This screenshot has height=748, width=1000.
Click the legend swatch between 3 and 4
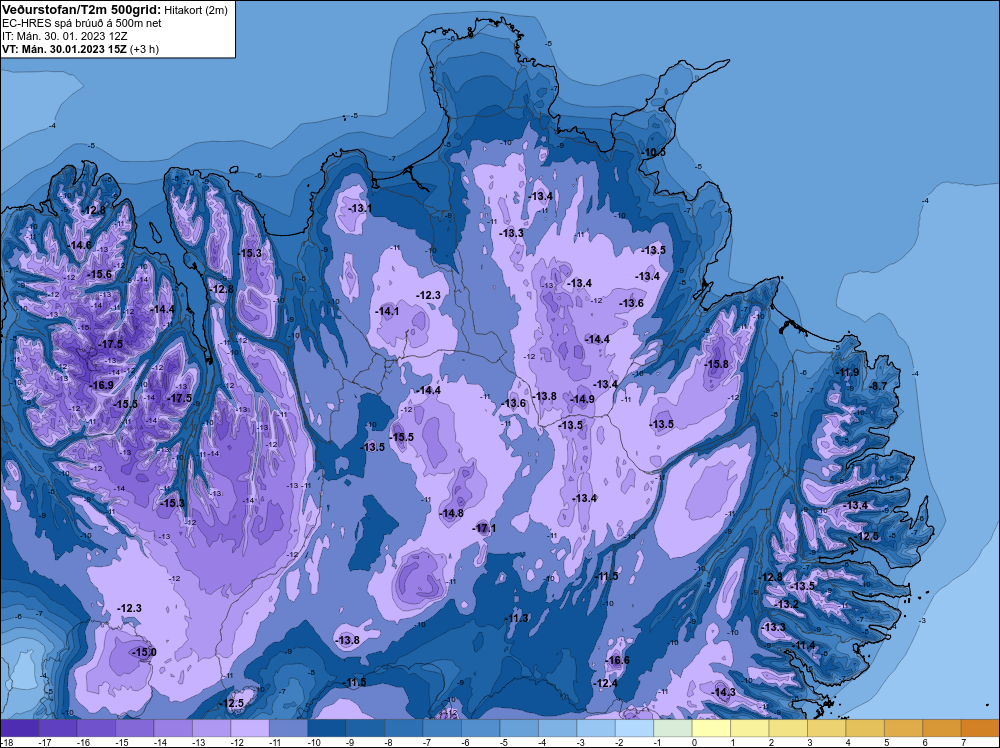tap(827, 728)
